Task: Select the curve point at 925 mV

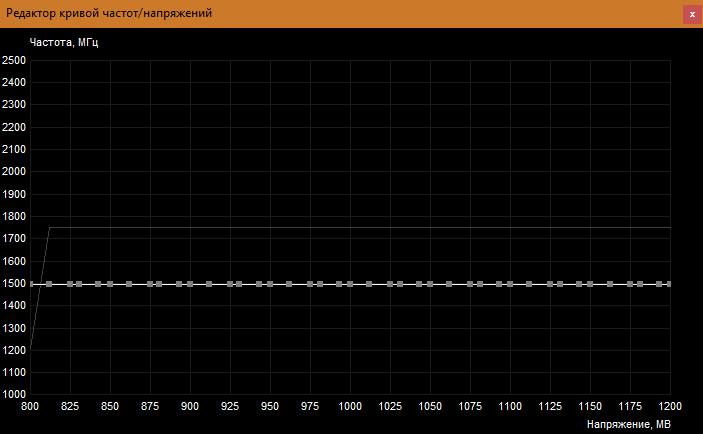Action: [x=230, y=284]
